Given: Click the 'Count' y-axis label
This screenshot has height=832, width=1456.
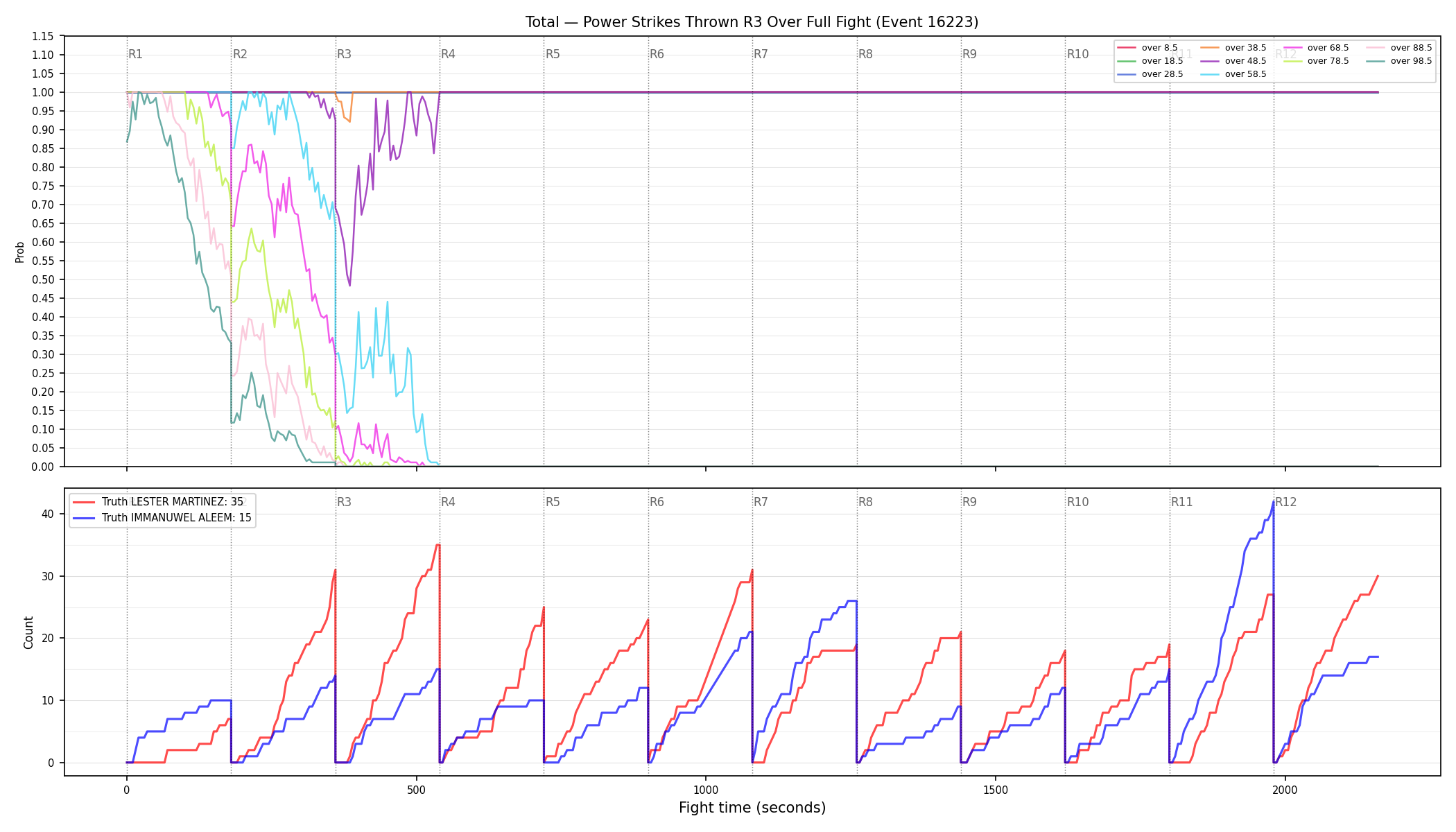Looking at the screenshot, I should click(28, 632).
